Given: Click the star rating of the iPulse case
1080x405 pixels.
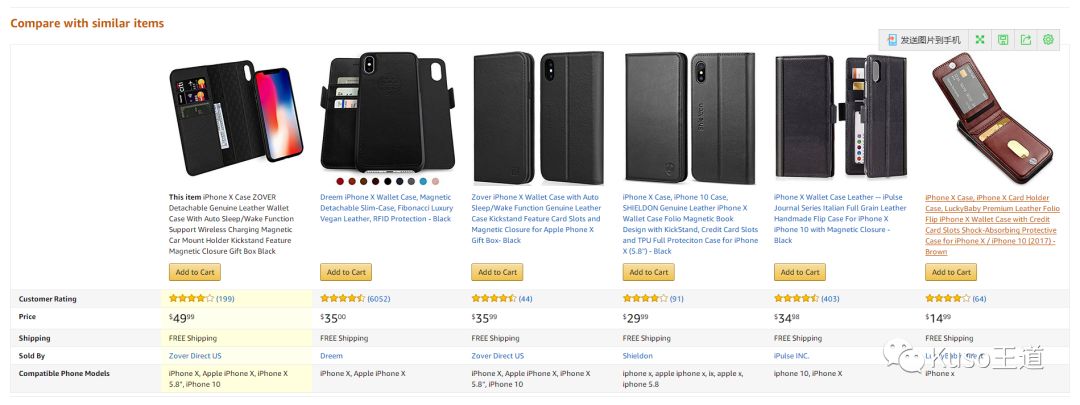Looking at the screenshot, I should [x=797, y=299].
